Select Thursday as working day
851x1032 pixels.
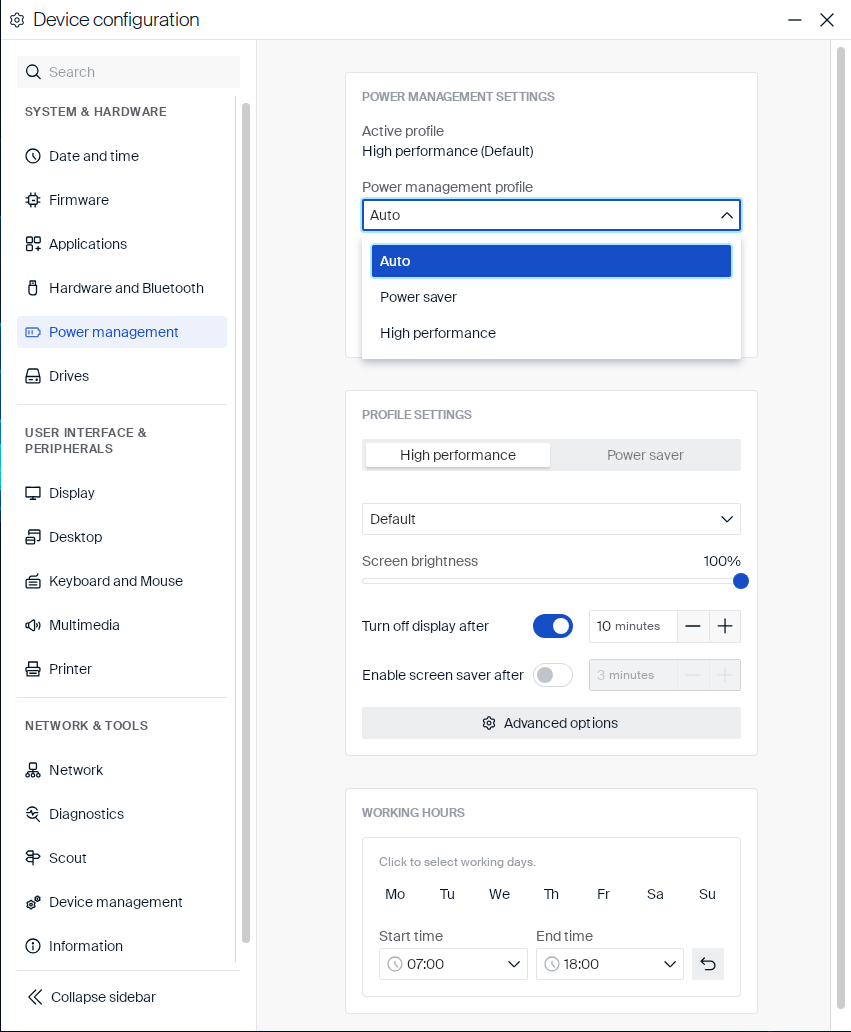click(552, 894)
